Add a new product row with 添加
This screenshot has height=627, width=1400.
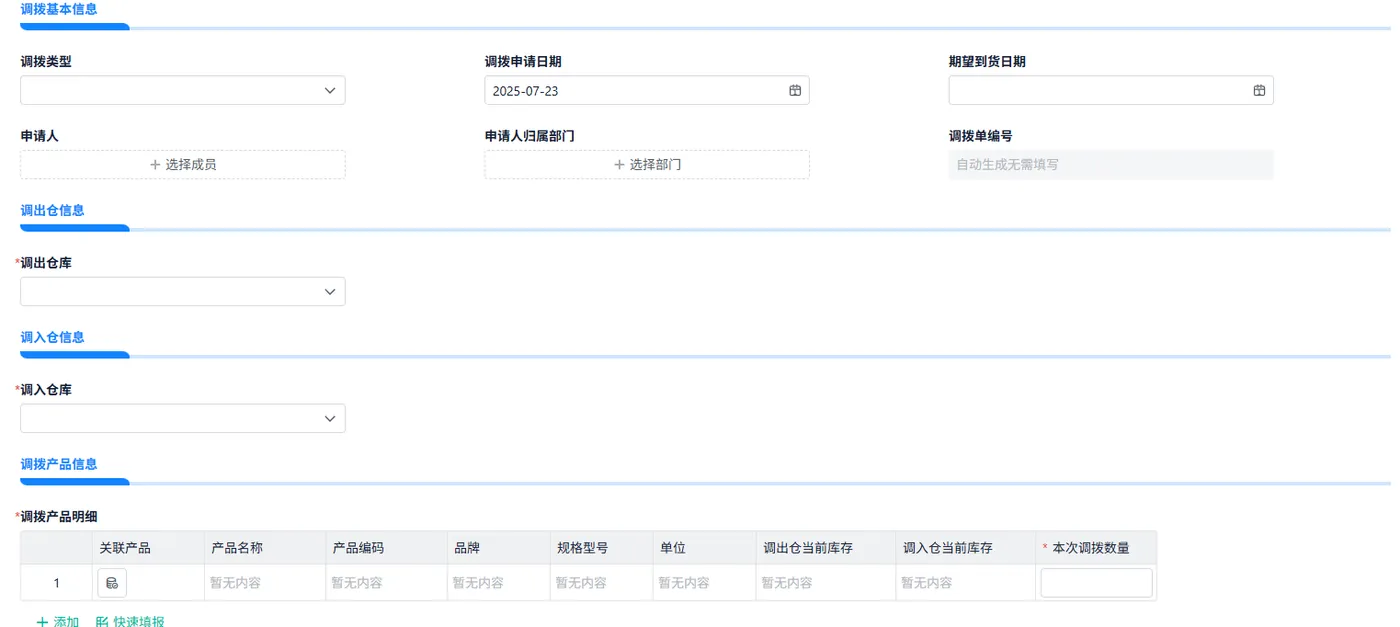58,622
